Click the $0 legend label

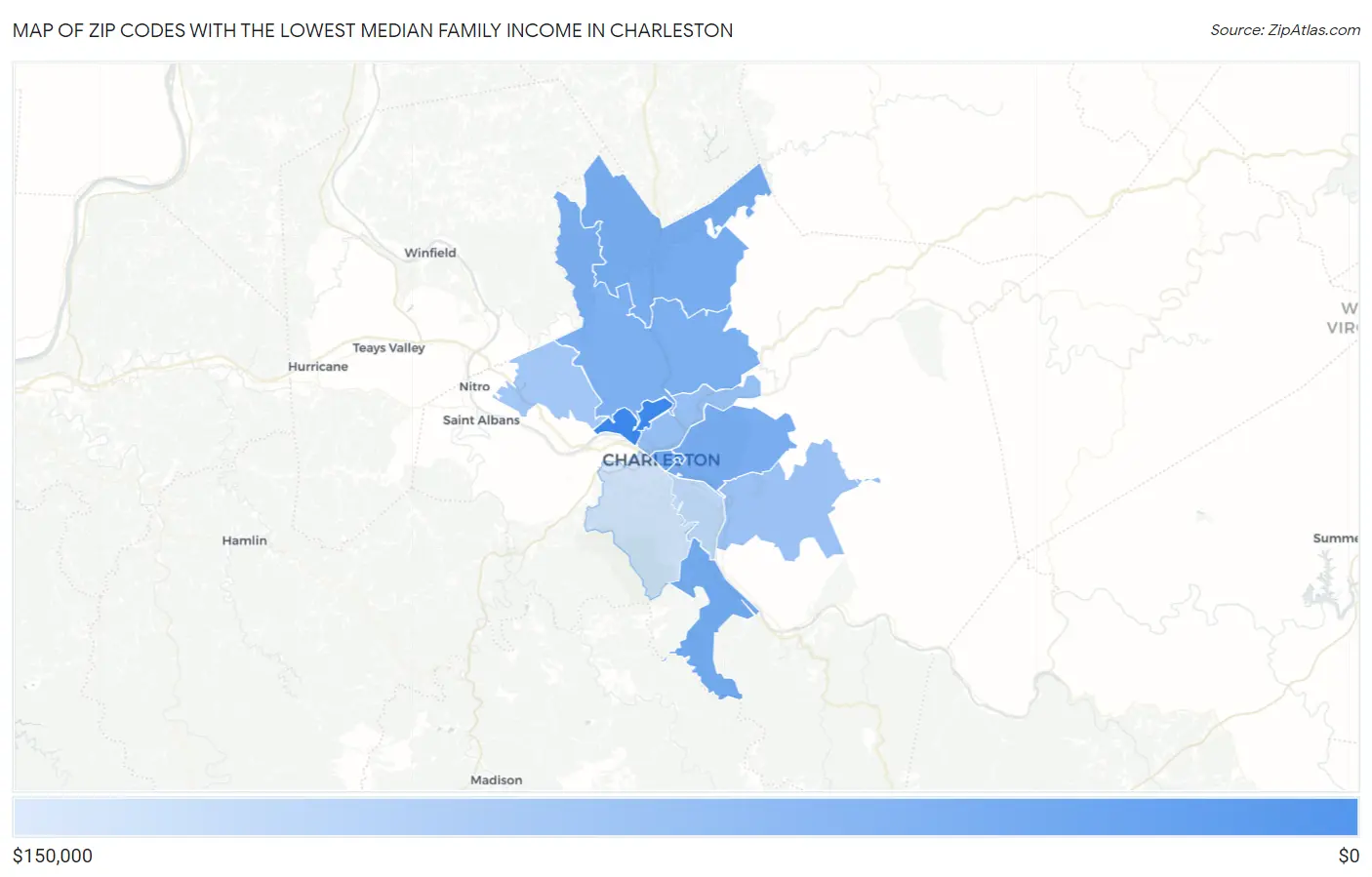[1349, 856]
